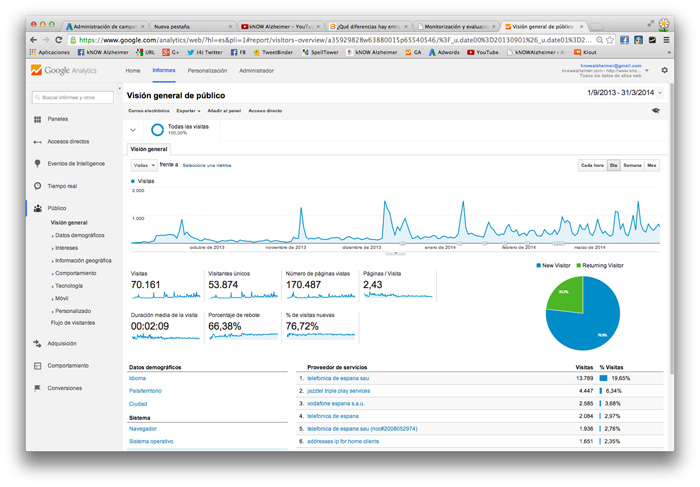
Task: Switch chart granularity to Semana
Action: click(632, 165)
